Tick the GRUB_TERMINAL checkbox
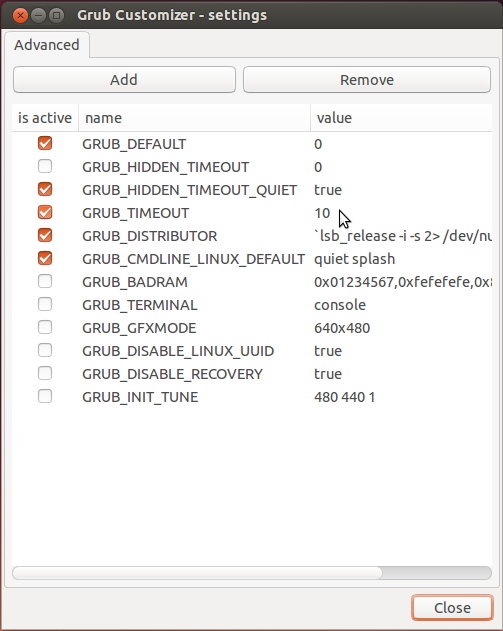Screen dimensions: 503x631 click(x=45, y=304)
